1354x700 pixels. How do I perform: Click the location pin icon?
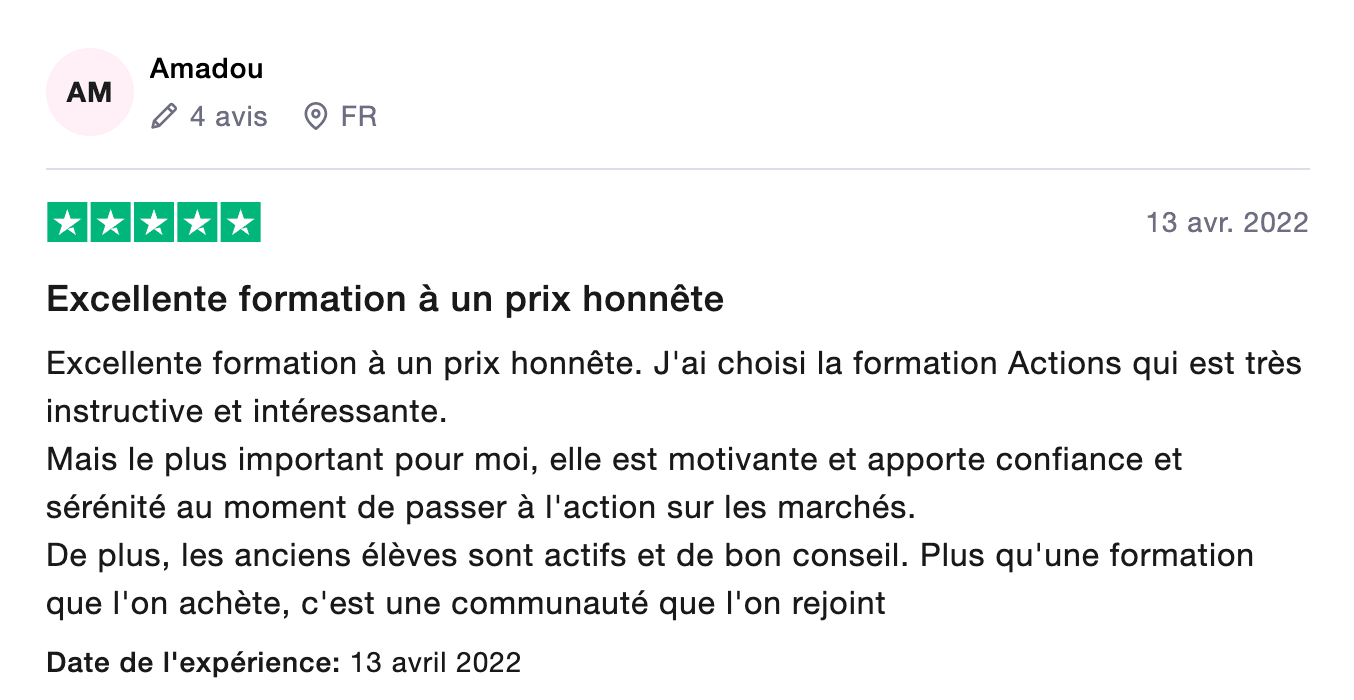[315, 117]
